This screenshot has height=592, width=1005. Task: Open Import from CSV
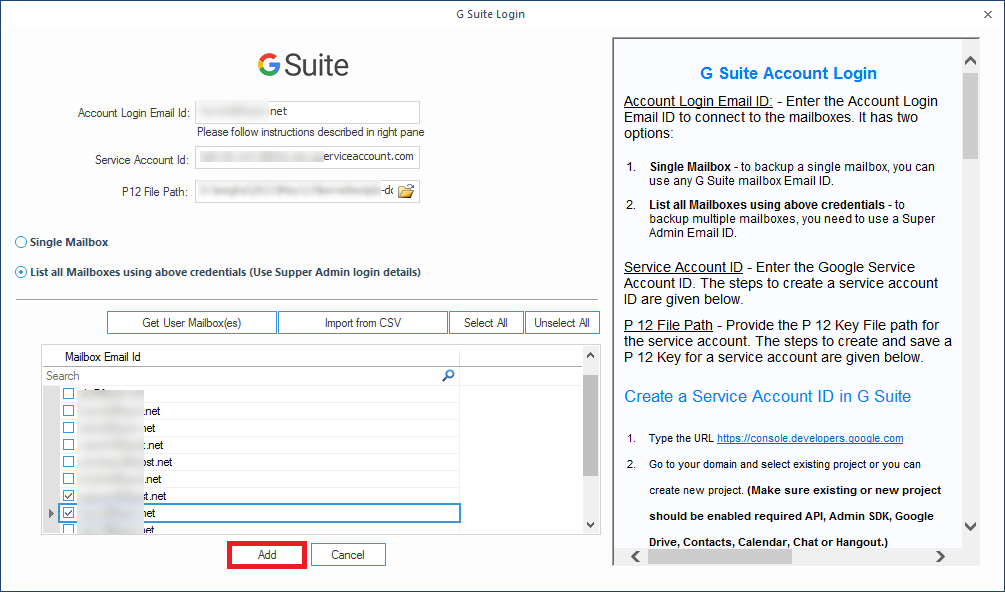(x=363, y=323)
